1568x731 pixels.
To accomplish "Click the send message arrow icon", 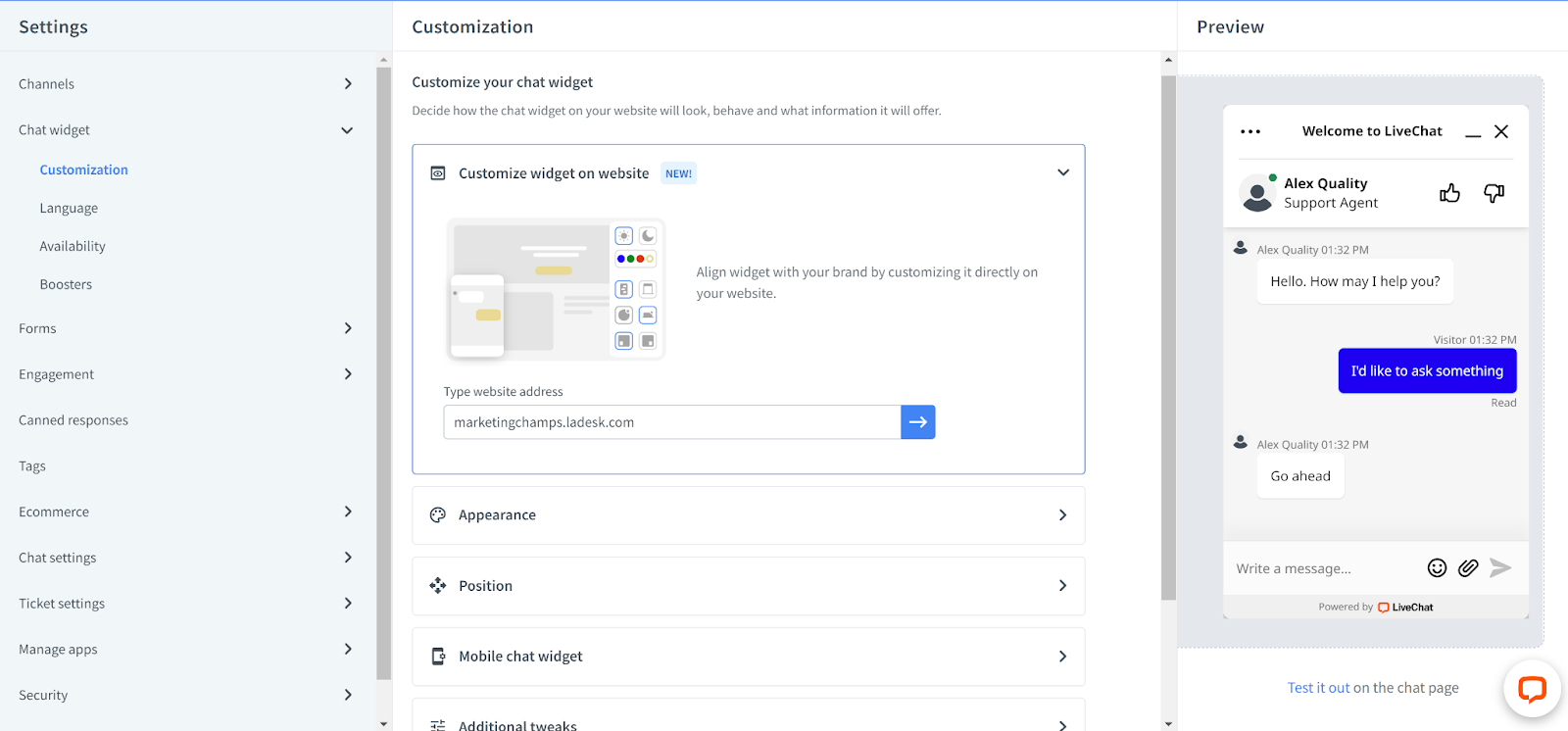I will (x=1500, y=568).
